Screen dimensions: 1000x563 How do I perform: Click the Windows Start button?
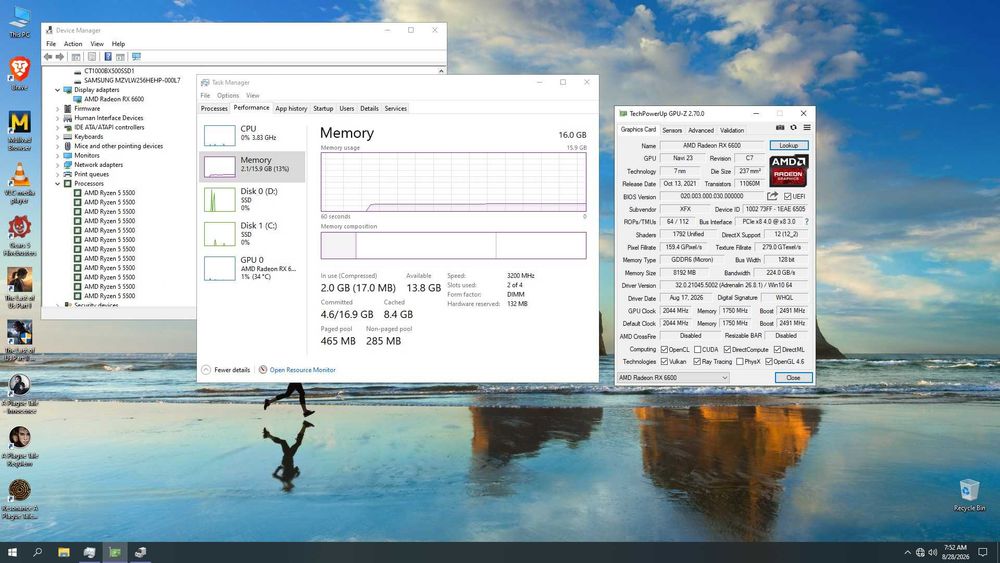(x=11, y=552)
